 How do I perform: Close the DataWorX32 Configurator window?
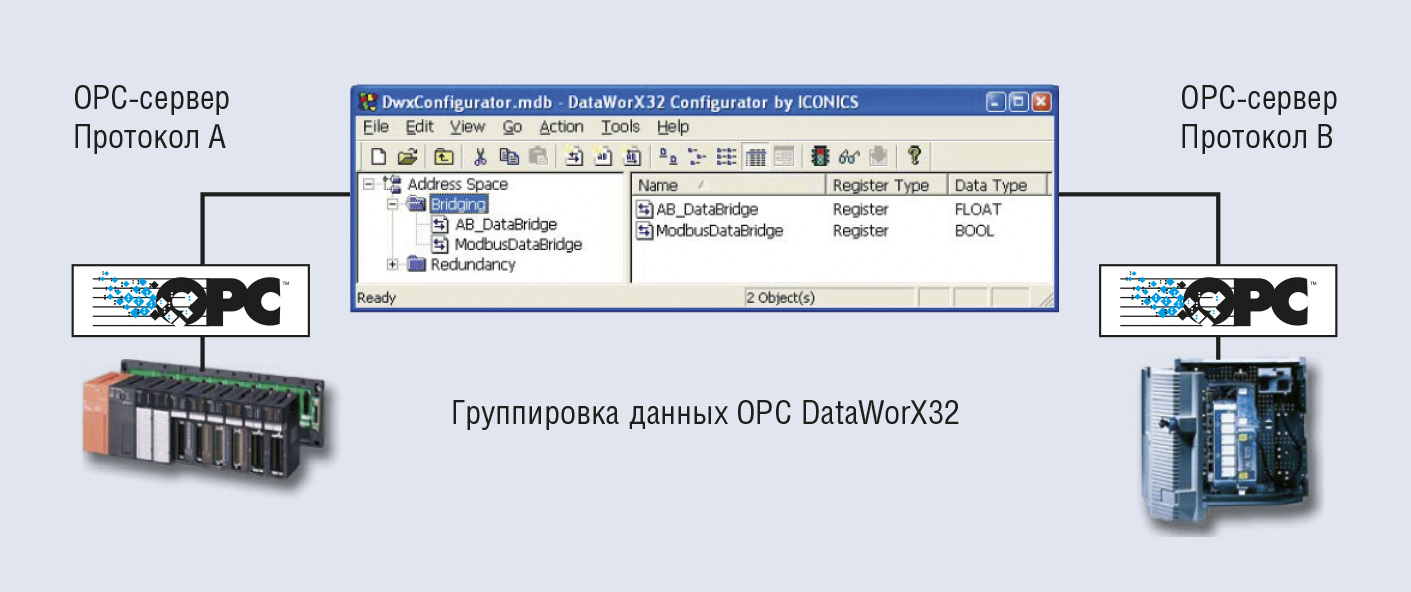(1041, 102)
